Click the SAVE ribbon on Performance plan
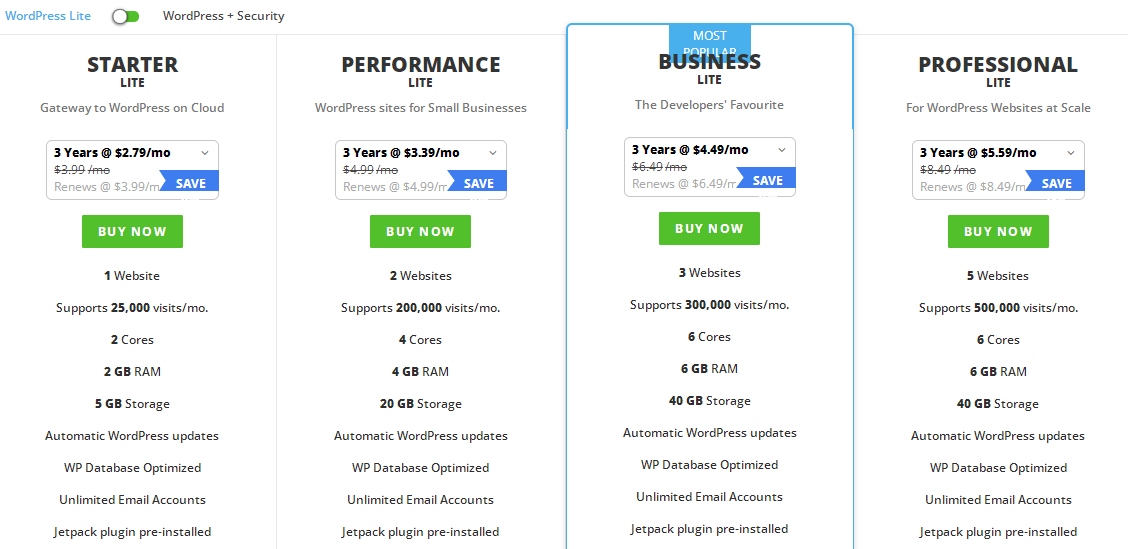The width and height of the screenshot is (1128, 549). coord(479,183)
